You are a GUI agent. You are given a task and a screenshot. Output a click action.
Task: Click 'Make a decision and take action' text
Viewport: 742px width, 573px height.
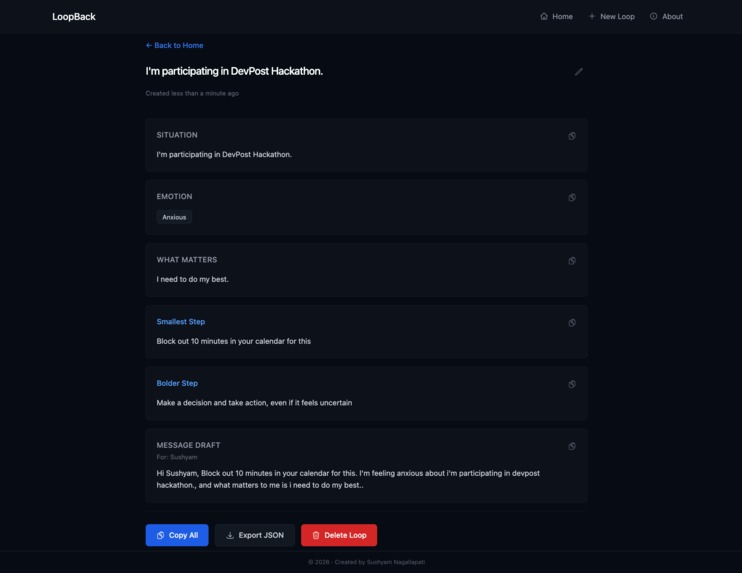pyautogui.click(x=254, y=403)
